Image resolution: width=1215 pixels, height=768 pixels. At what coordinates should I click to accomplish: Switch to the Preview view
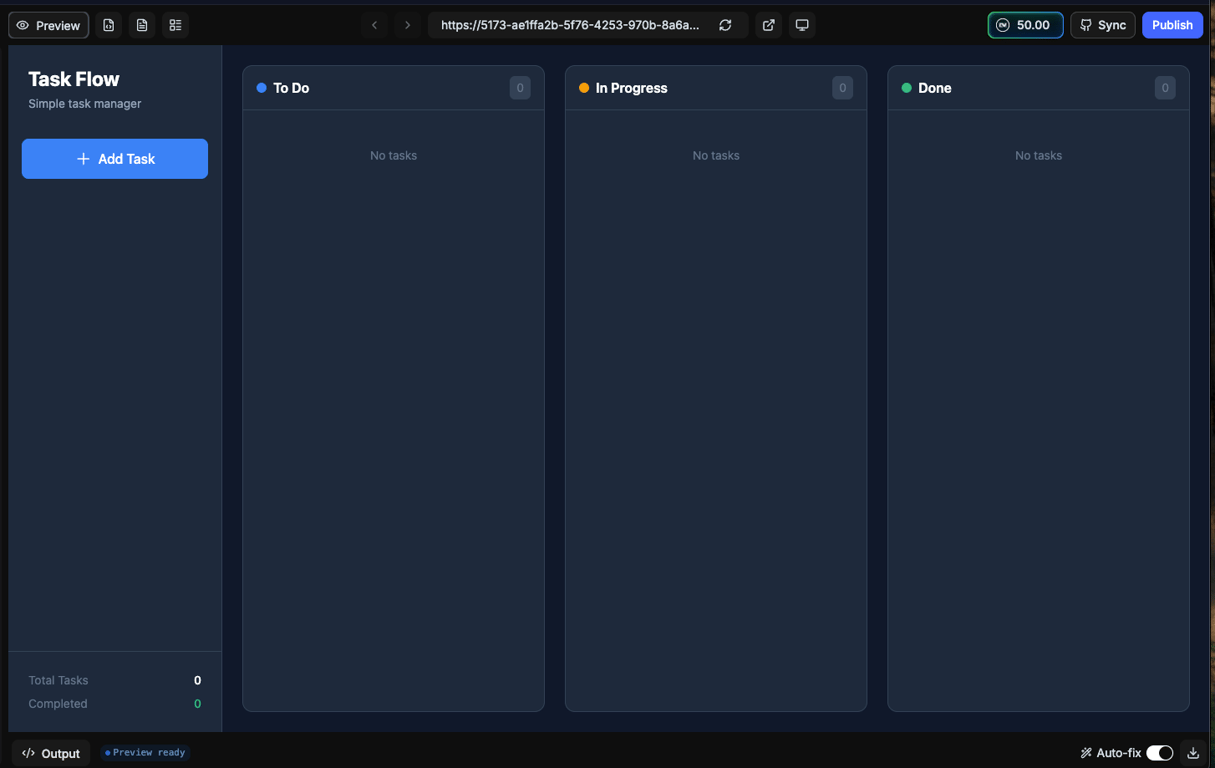48,25
